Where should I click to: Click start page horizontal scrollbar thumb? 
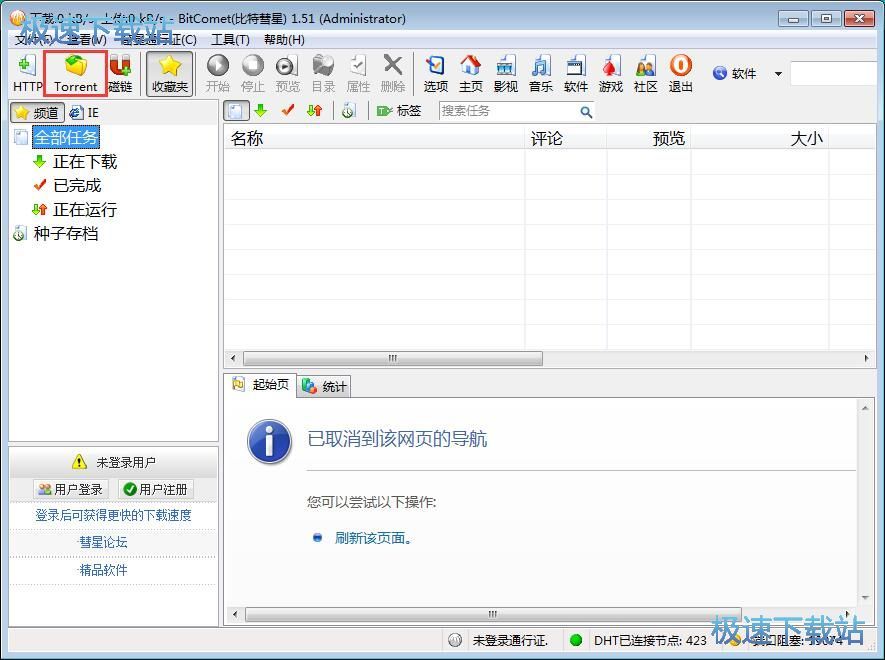(x=492, y=614)
